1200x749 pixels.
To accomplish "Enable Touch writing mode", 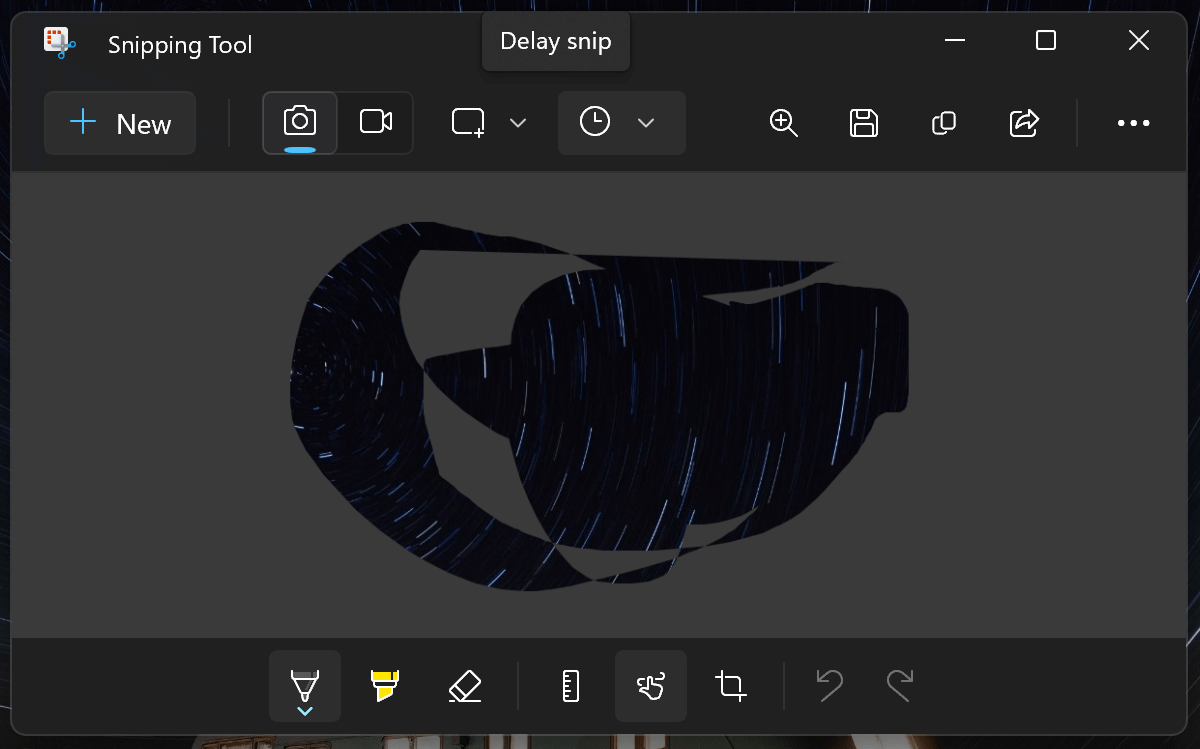I will [x=651, y=686].
